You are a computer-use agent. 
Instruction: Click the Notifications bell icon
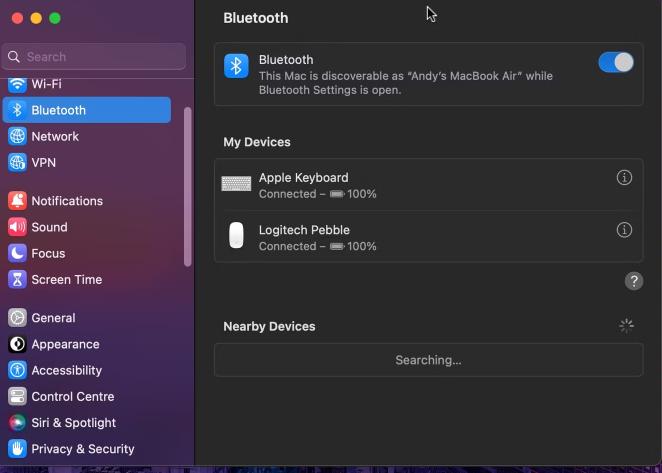coord(17,201)
